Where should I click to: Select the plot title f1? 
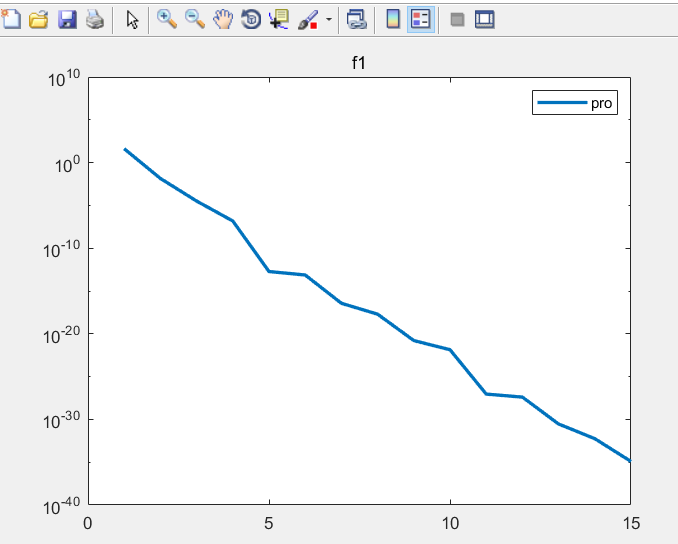pyautogui.click(x=359, y=63)
